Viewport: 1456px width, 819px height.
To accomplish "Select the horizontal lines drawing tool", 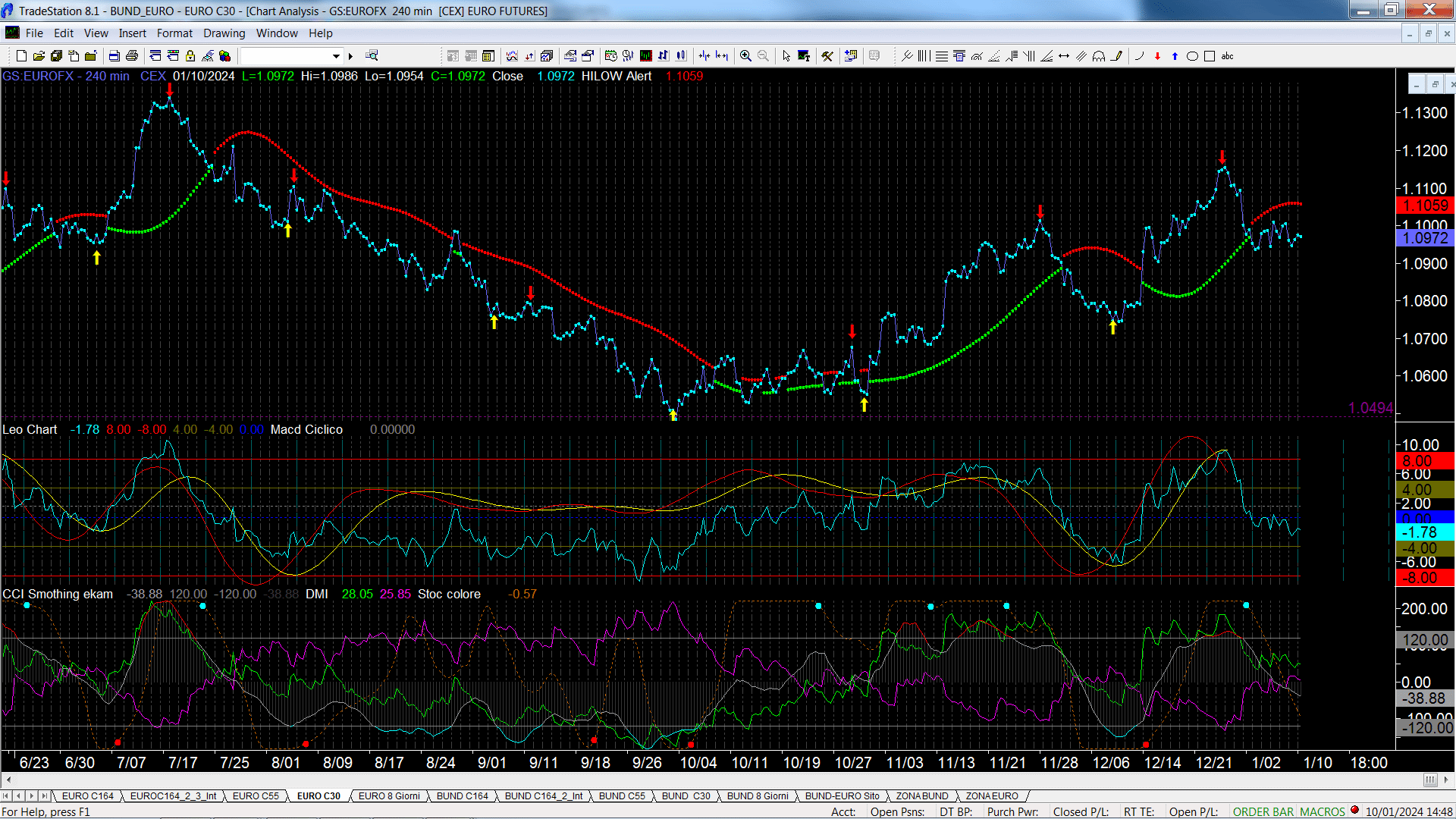I will tap(942, 56).
